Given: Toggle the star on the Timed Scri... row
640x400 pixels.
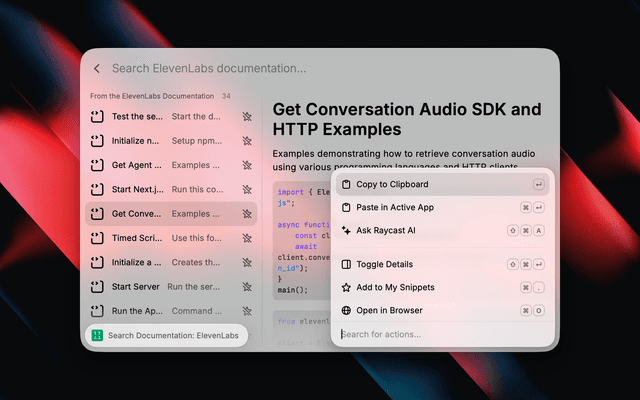Looking at the screenshot, I should [x=247, y=238].
